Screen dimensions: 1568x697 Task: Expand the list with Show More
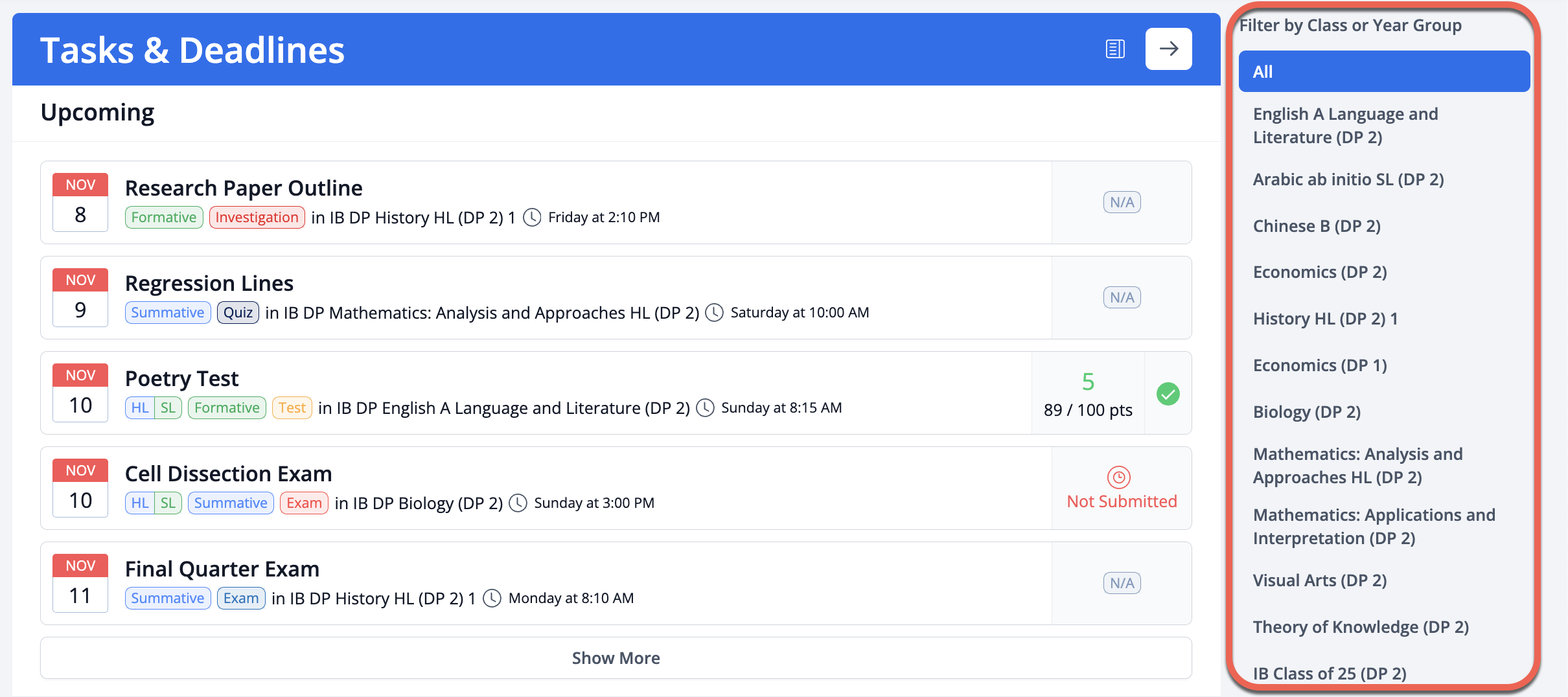click(616, 658)
